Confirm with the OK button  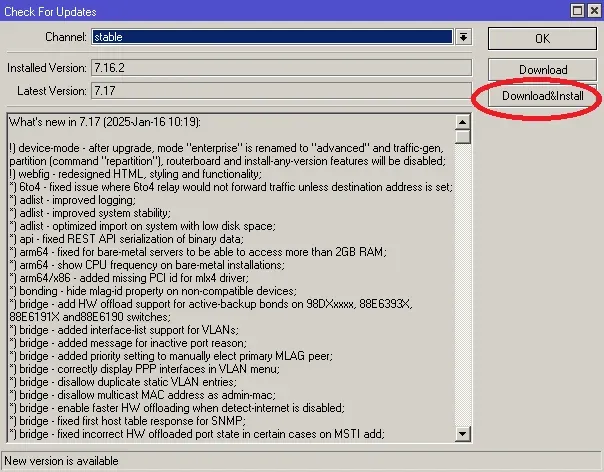[542, 39]
